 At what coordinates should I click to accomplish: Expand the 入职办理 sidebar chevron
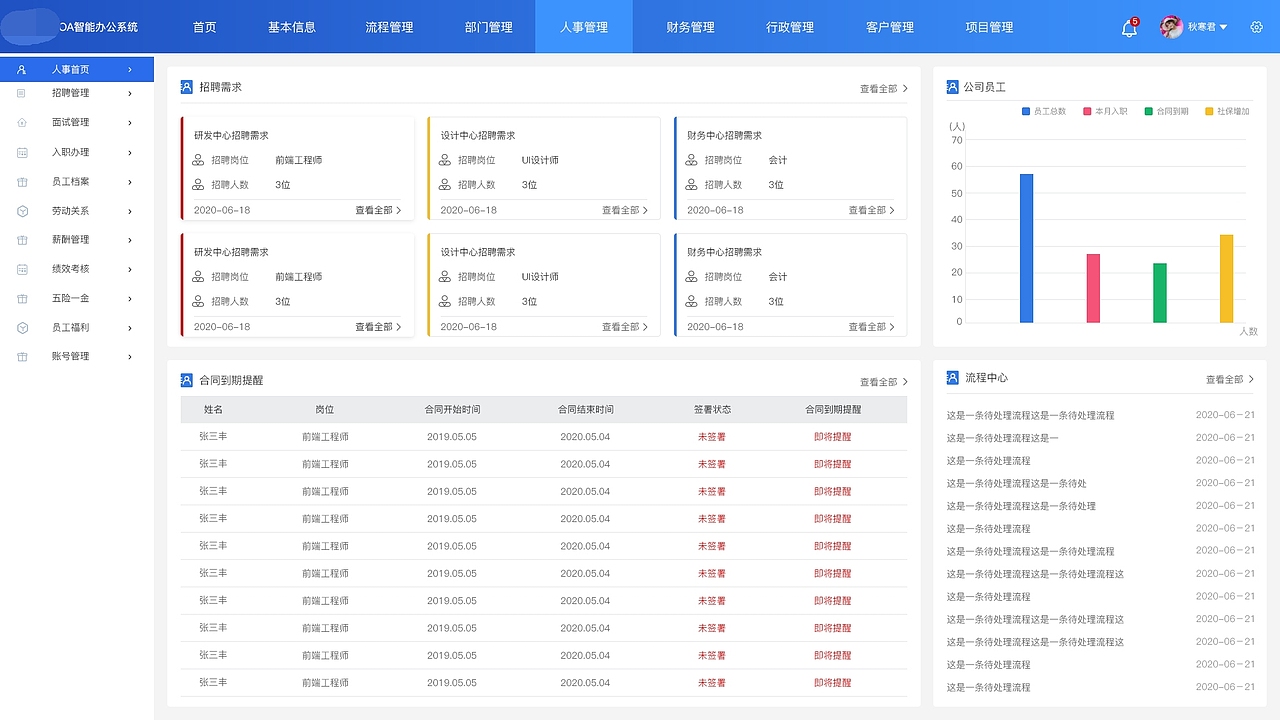[x=130, y=152]
